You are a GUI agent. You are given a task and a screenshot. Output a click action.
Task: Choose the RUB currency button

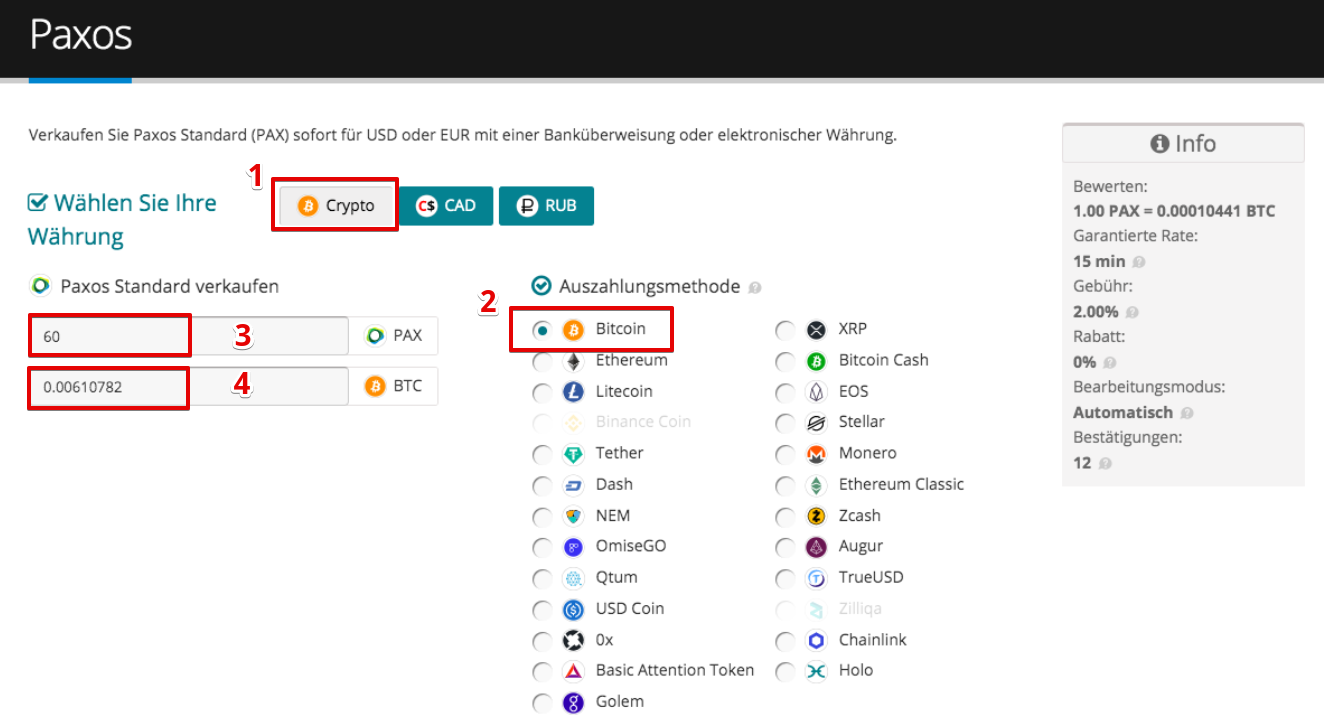coord(546,205)
